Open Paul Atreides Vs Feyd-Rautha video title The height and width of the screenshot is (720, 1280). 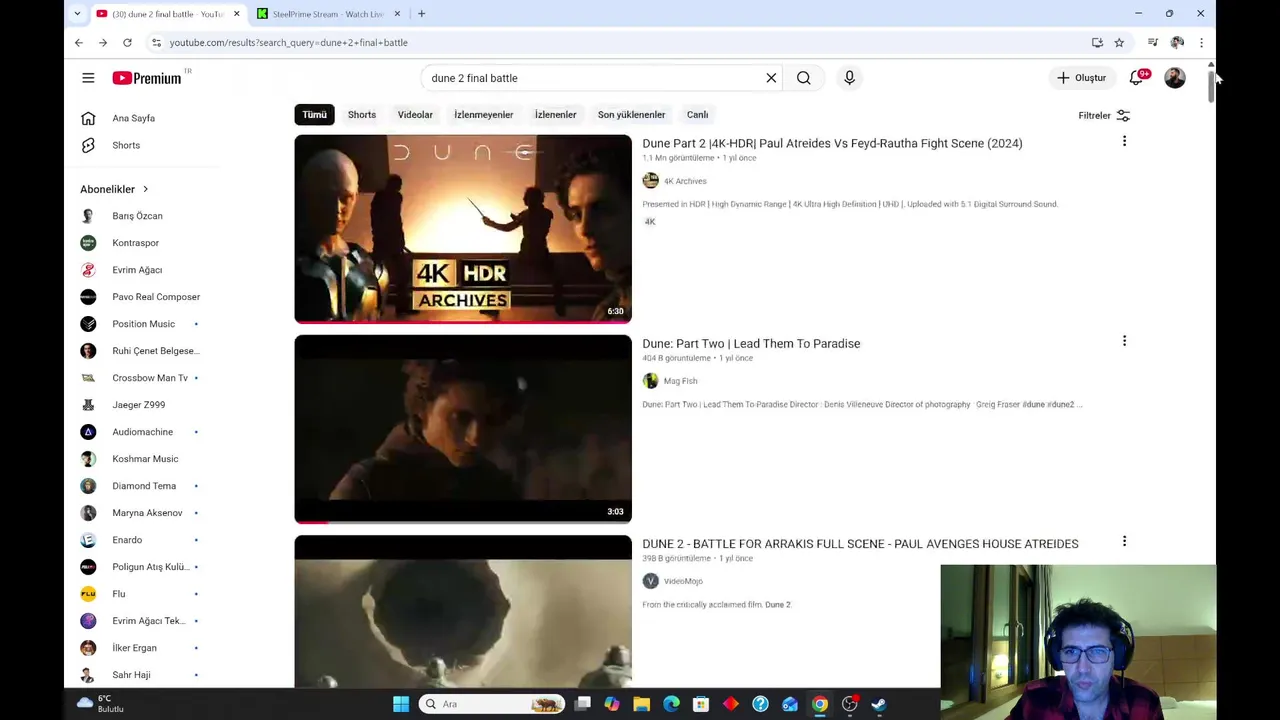click(832, 143)
